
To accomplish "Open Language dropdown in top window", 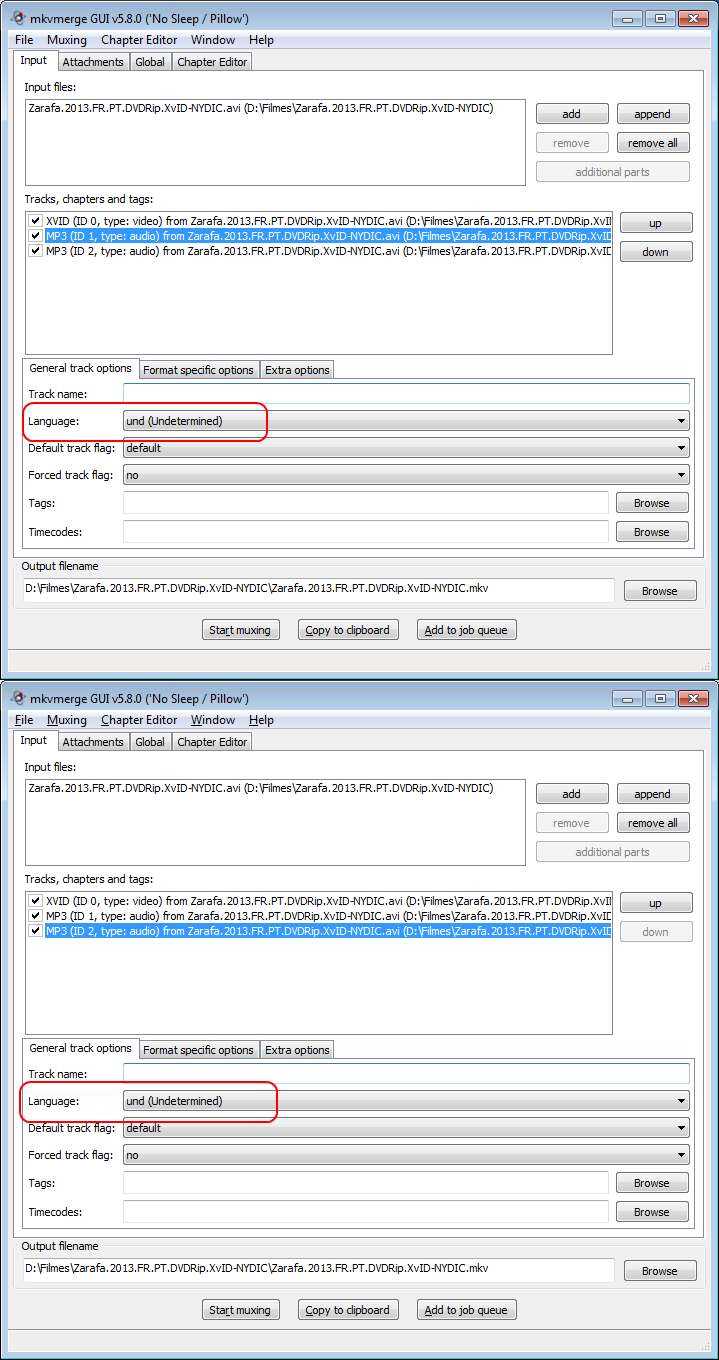I will pos(406,421).
